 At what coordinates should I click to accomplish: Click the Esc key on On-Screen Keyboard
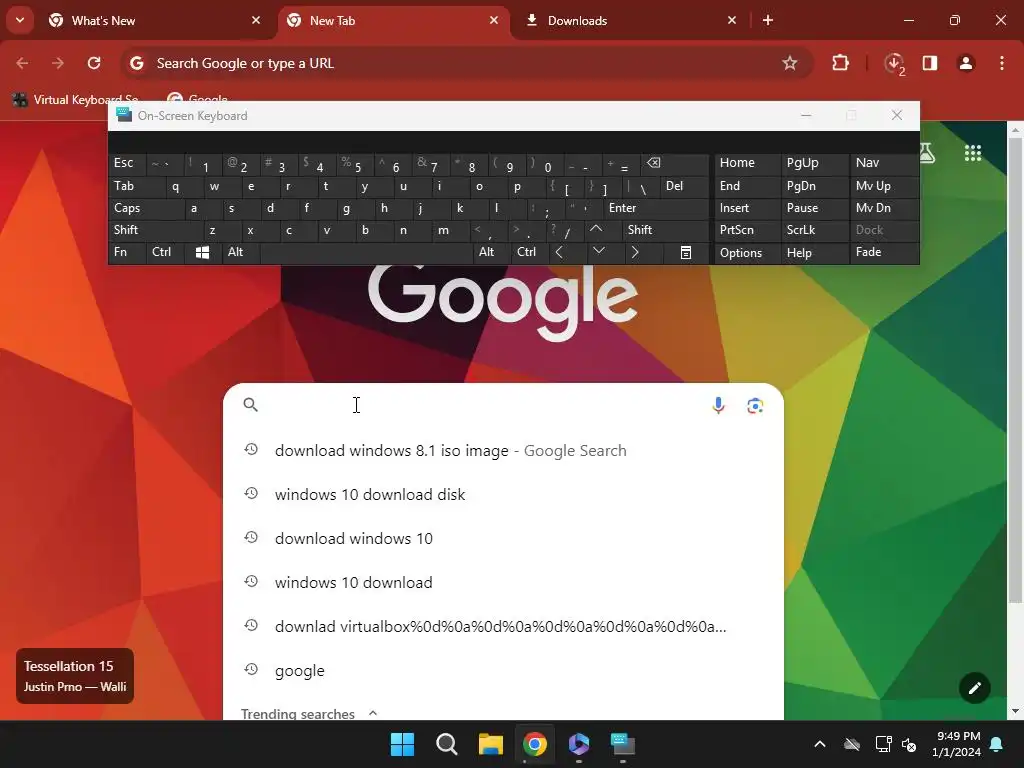pyautogui.click(x=127, y=163)
